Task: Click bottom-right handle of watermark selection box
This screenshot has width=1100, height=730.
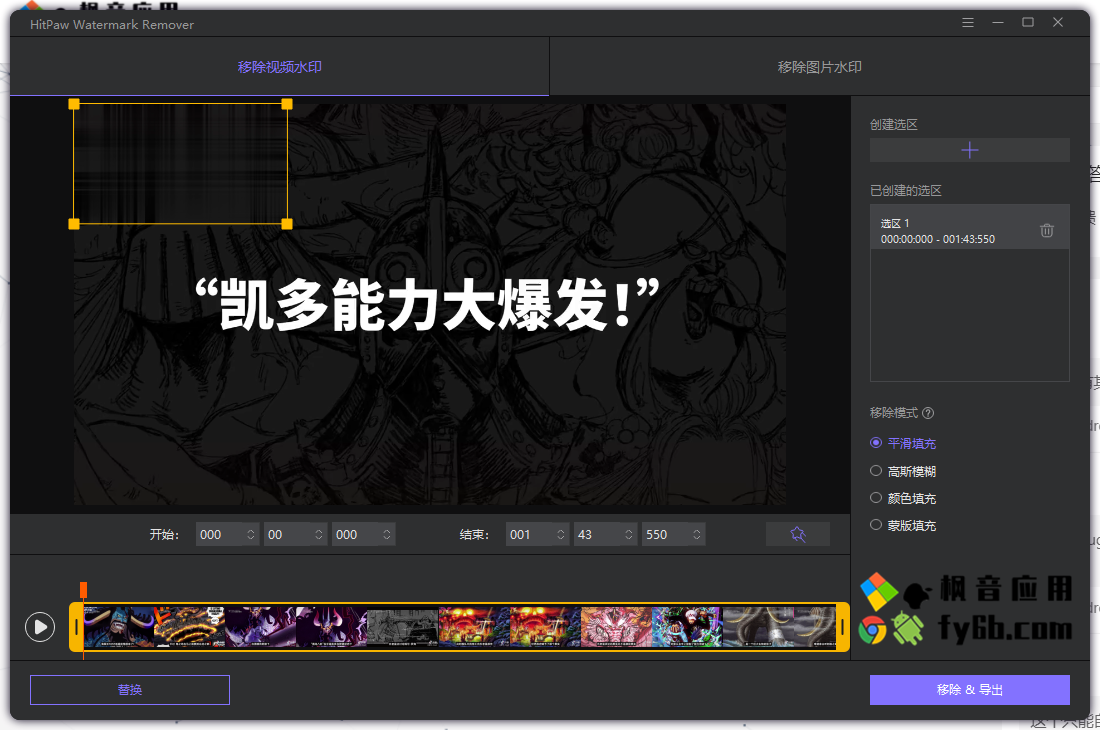Action: (x=287, y=224)
